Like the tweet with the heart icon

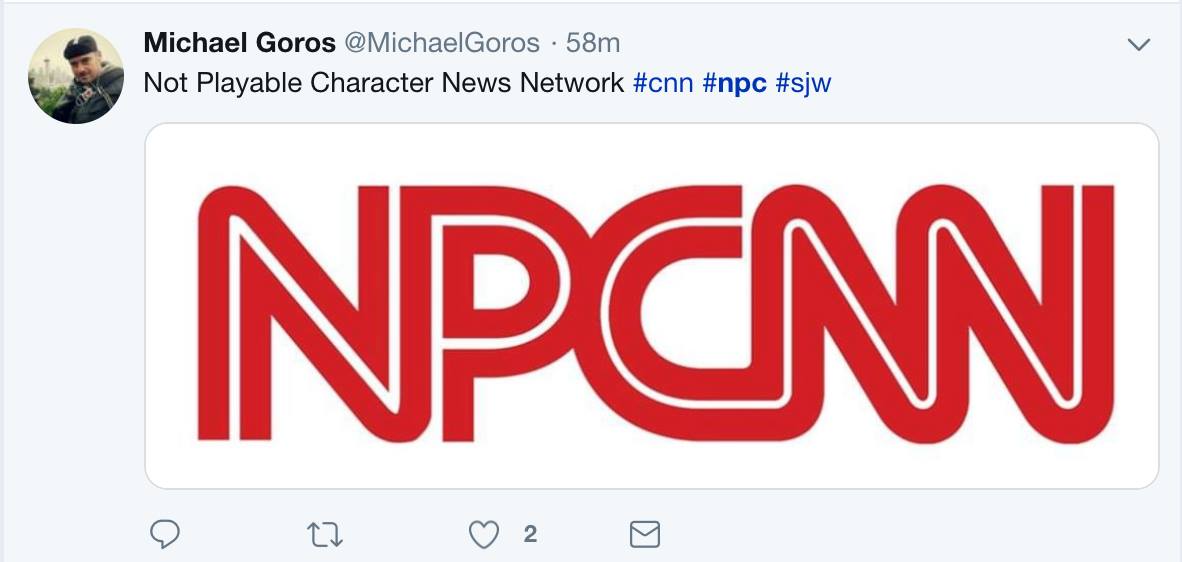484,536
